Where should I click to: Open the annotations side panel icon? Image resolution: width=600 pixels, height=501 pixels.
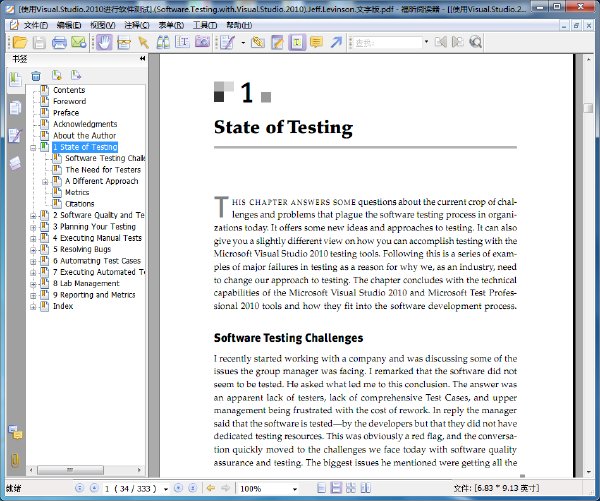15,135
